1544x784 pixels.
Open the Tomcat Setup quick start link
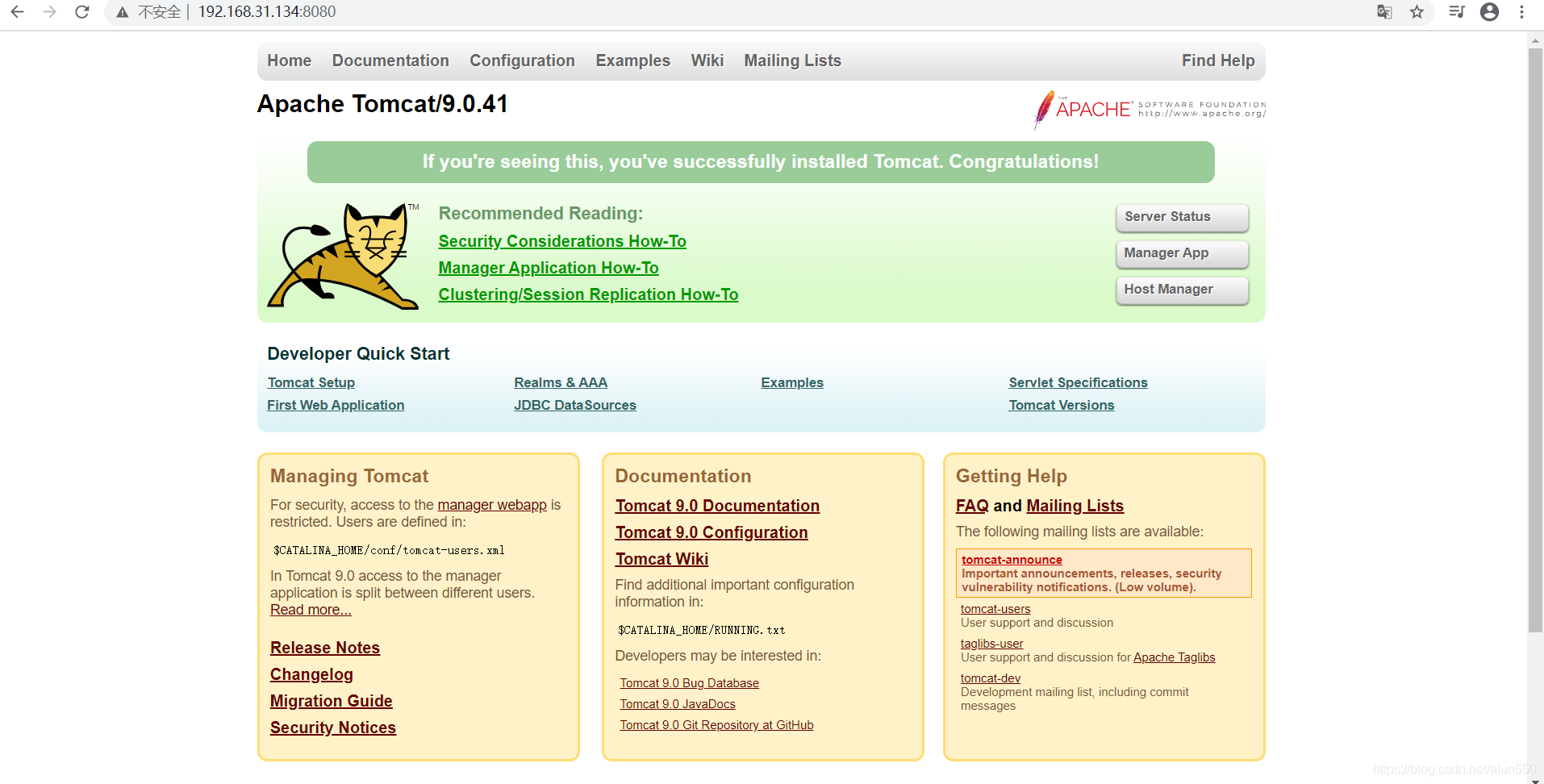311,382
